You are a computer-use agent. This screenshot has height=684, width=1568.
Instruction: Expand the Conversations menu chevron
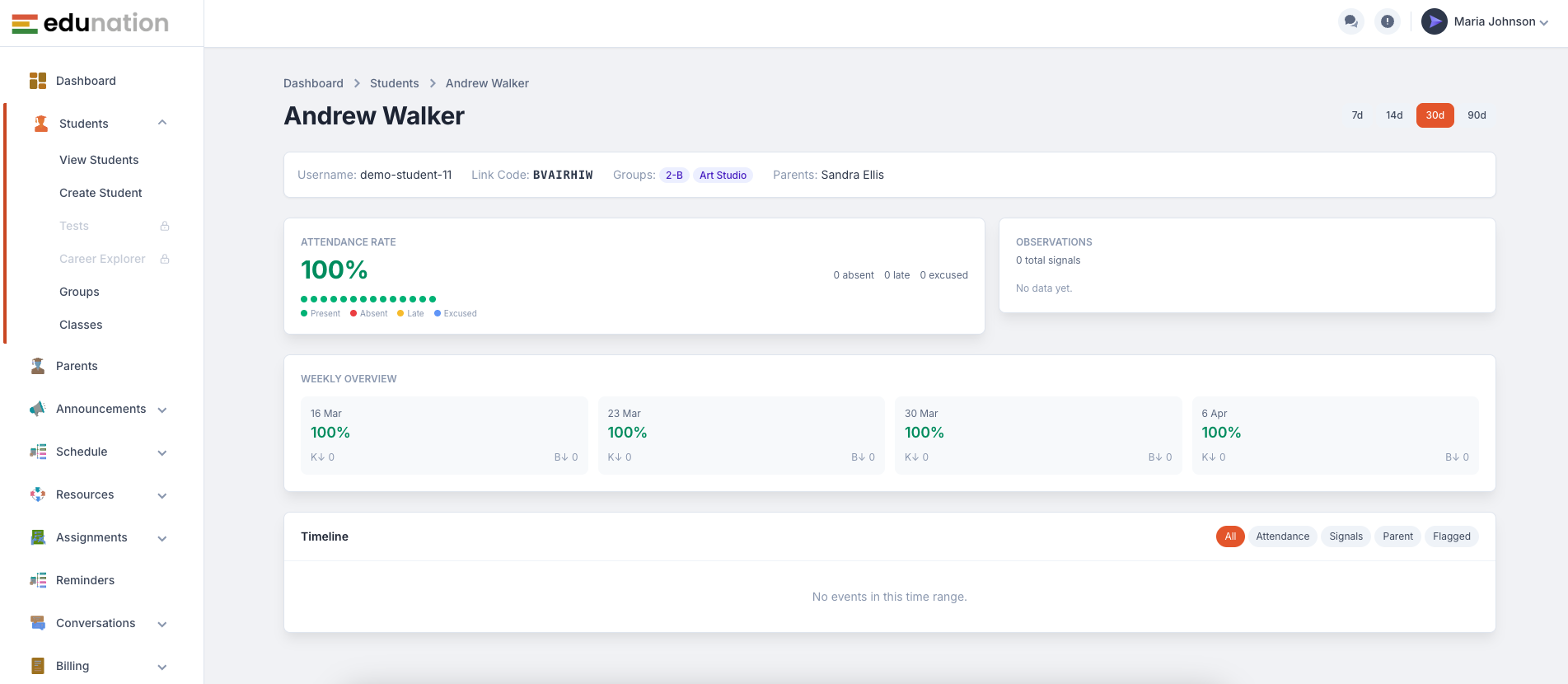[162, 624]
